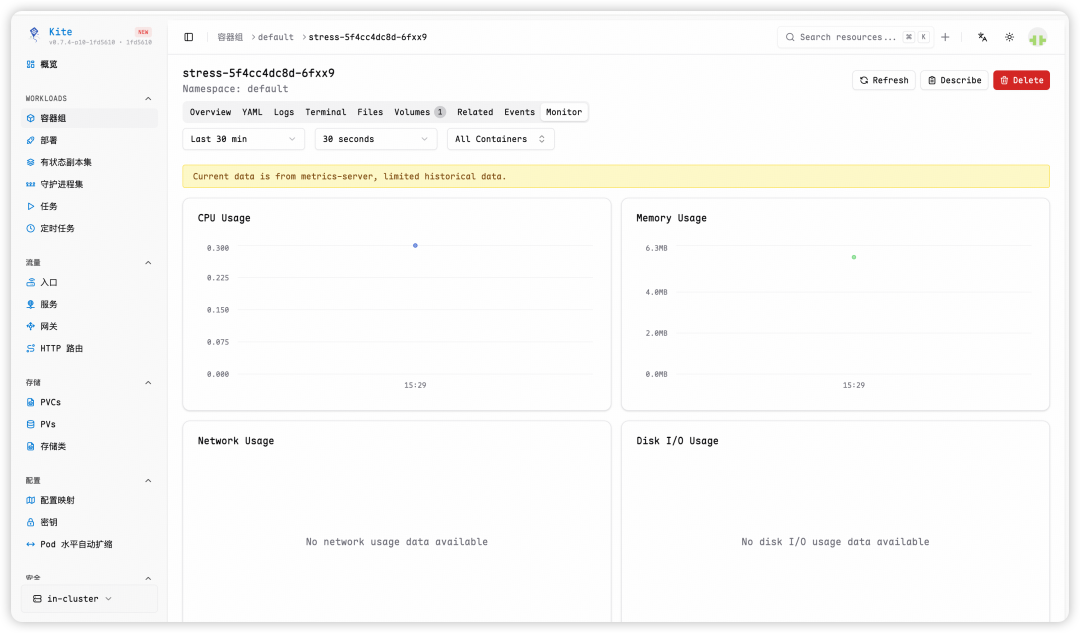Open 定时任务 cronjobs icon
This screenshot has width=1080, height=633.
point(30,229)
